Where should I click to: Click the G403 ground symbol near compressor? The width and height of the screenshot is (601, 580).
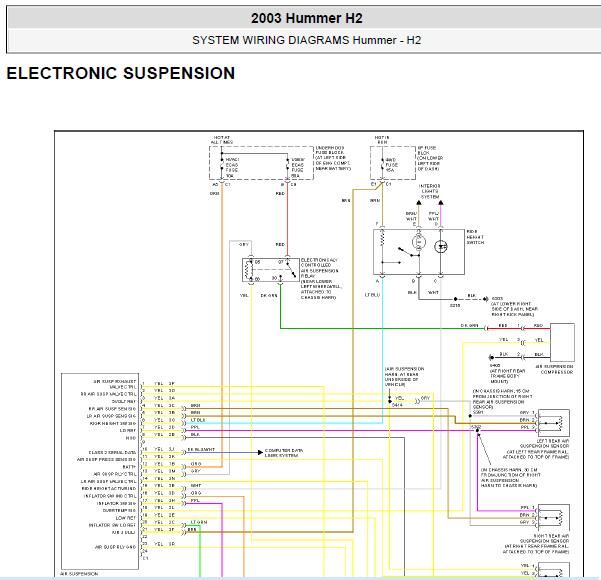point(491,357)
